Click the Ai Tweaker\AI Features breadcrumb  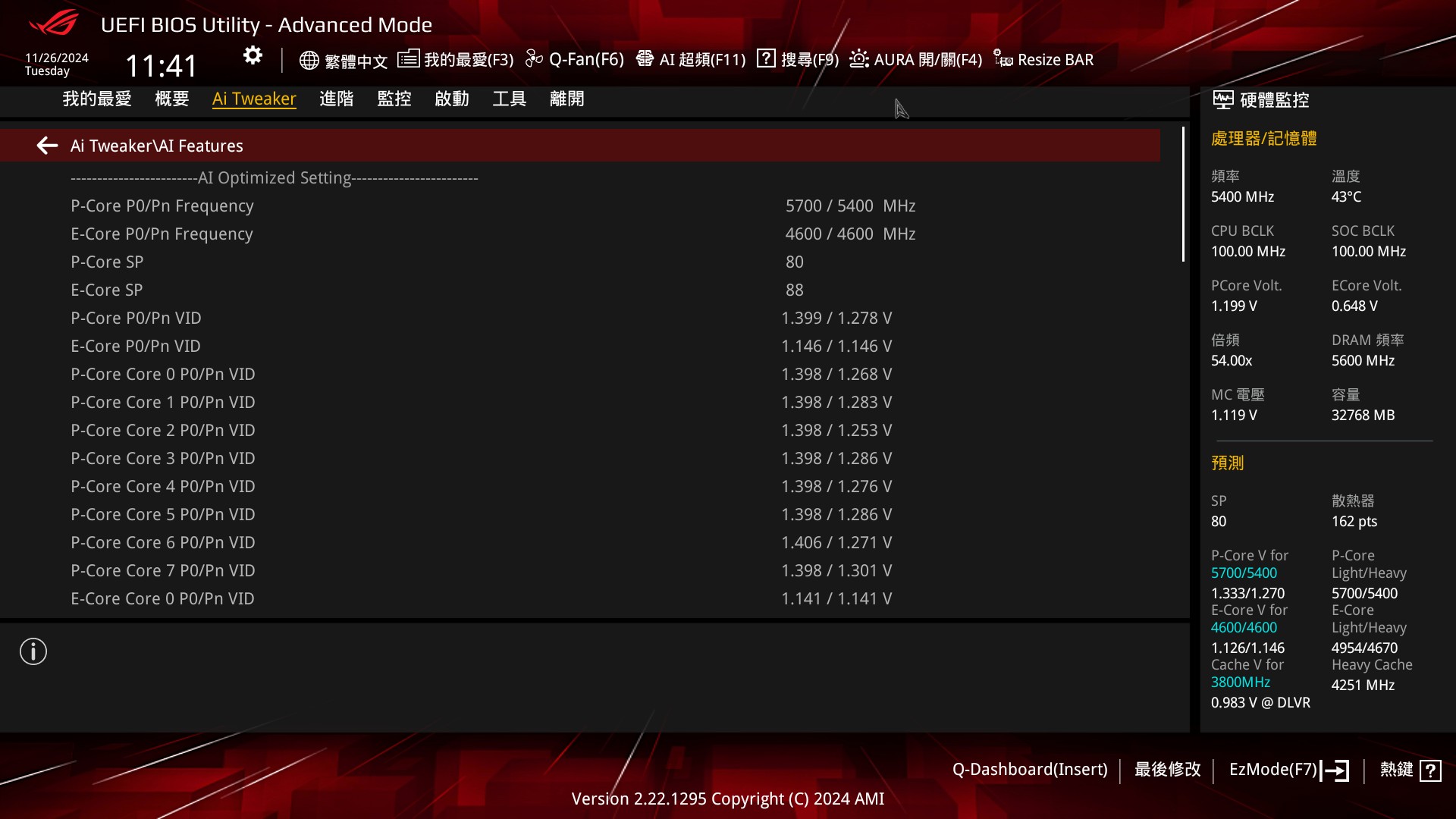tap(157, 146)
